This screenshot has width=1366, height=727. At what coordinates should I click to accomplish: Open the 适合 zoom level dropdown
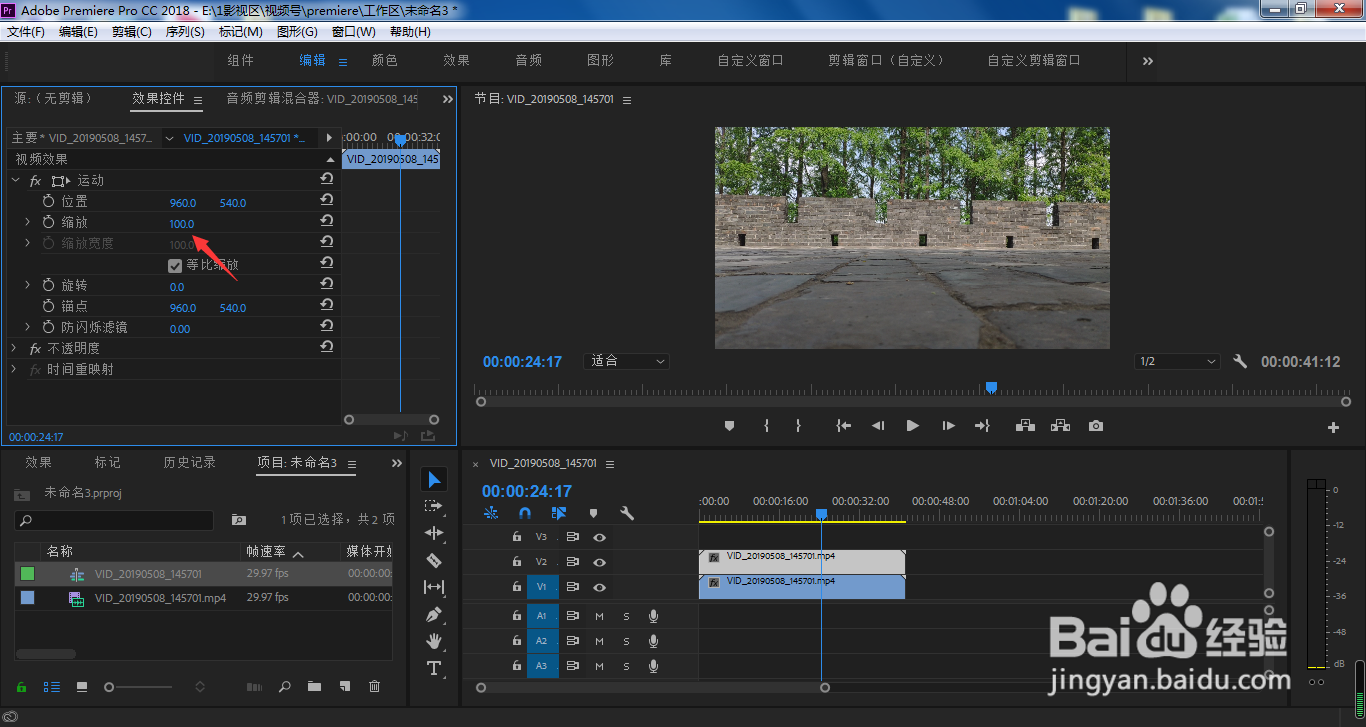click(627, 362)
